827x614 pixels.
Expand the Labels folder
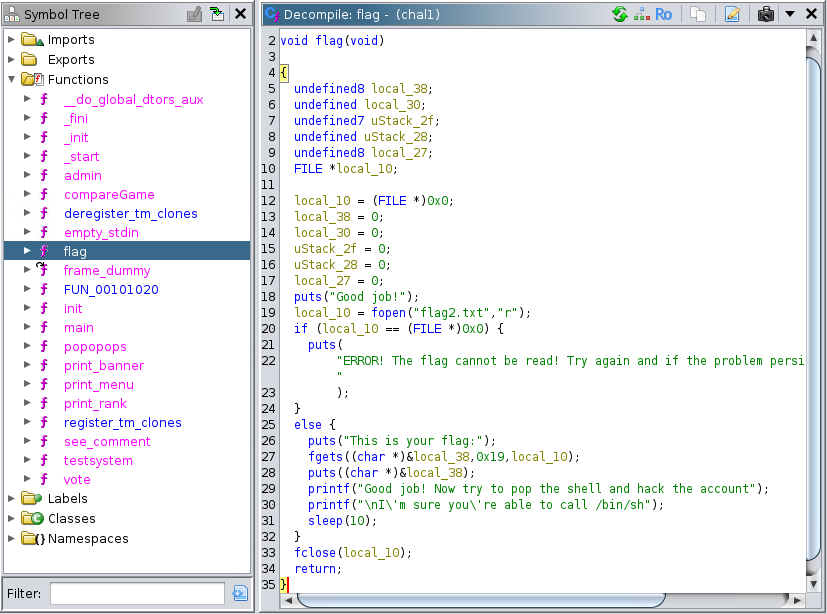pyautogui.click(x=11, y=498)
